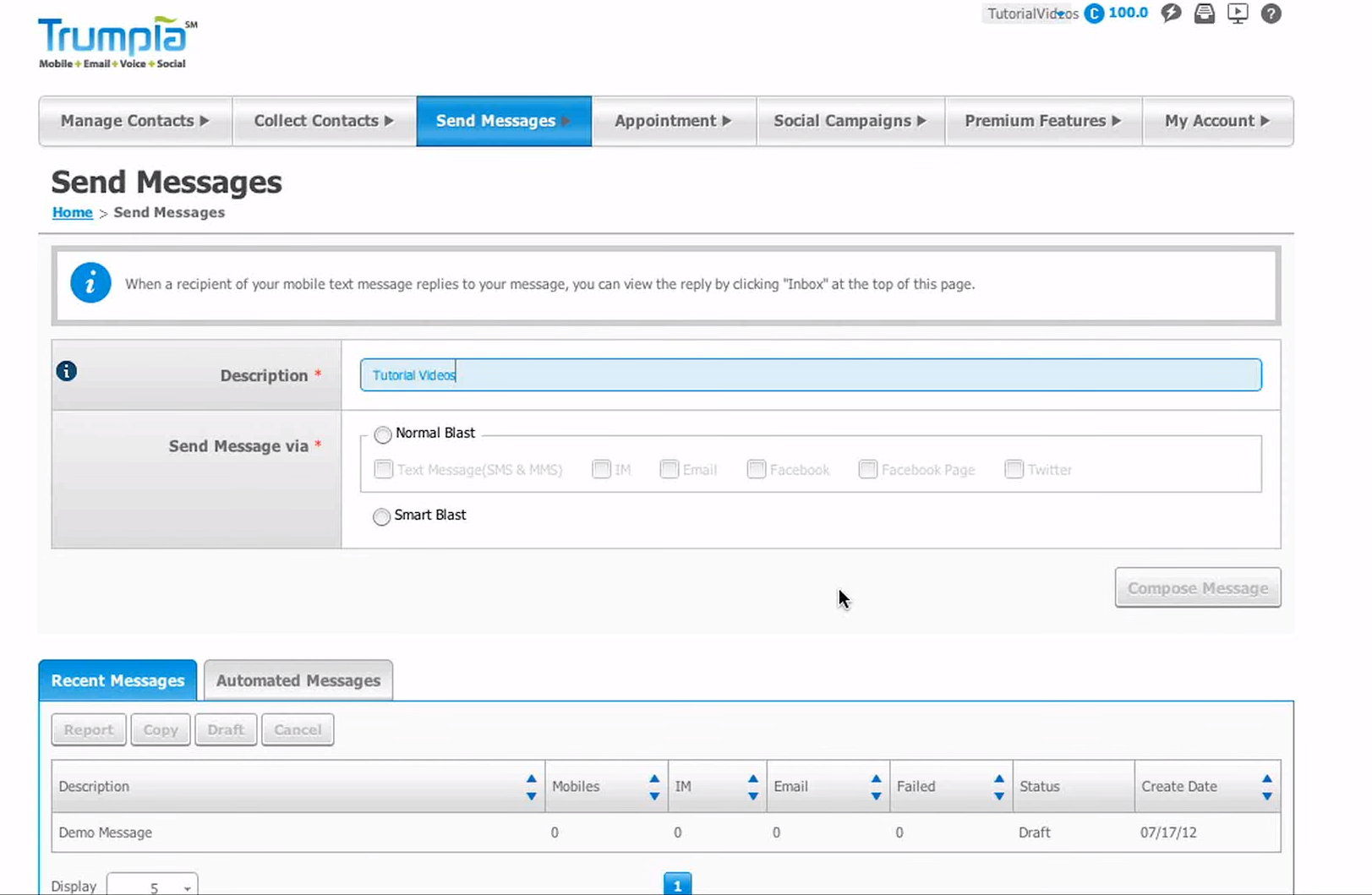Check the Facebook Page checkbox
The width and height of the screenshot is (1372, 895).
(867, 469)
